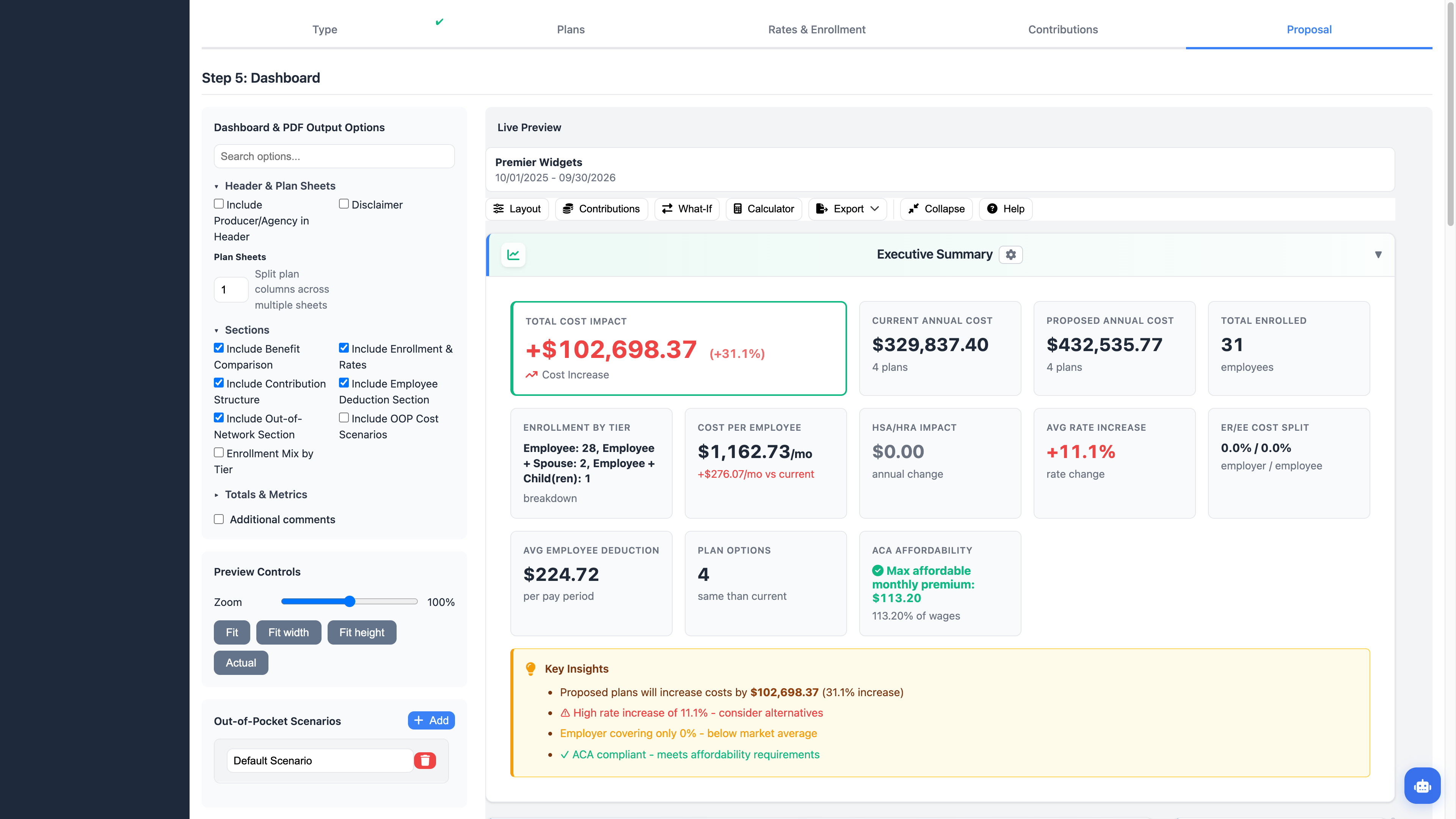
Task: Add a new Out-of-Pocket scenario
Action: (x=431, y=720)
